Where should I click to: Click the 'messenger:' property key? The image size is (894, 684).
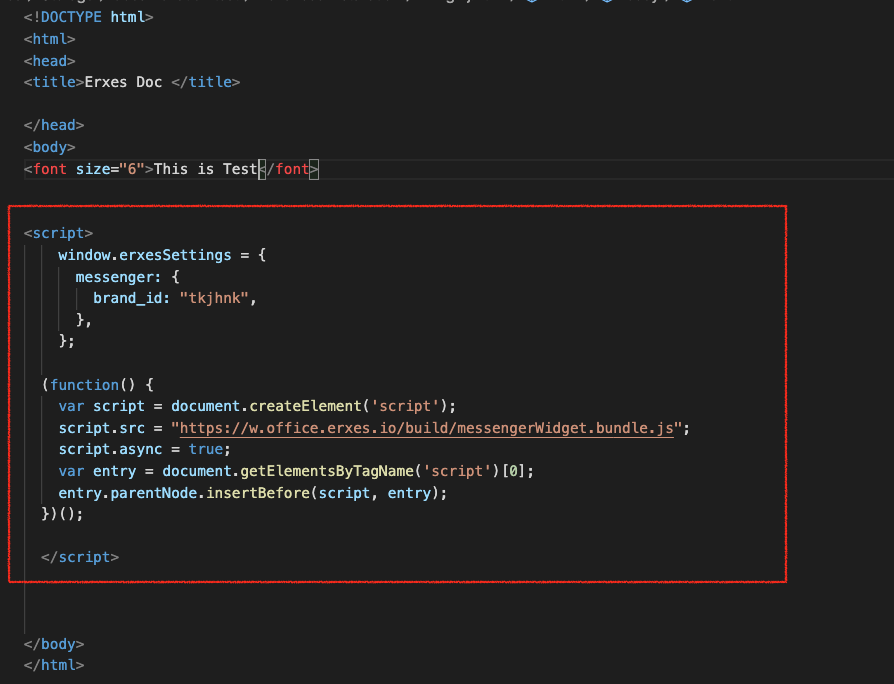tap(119, 277)
